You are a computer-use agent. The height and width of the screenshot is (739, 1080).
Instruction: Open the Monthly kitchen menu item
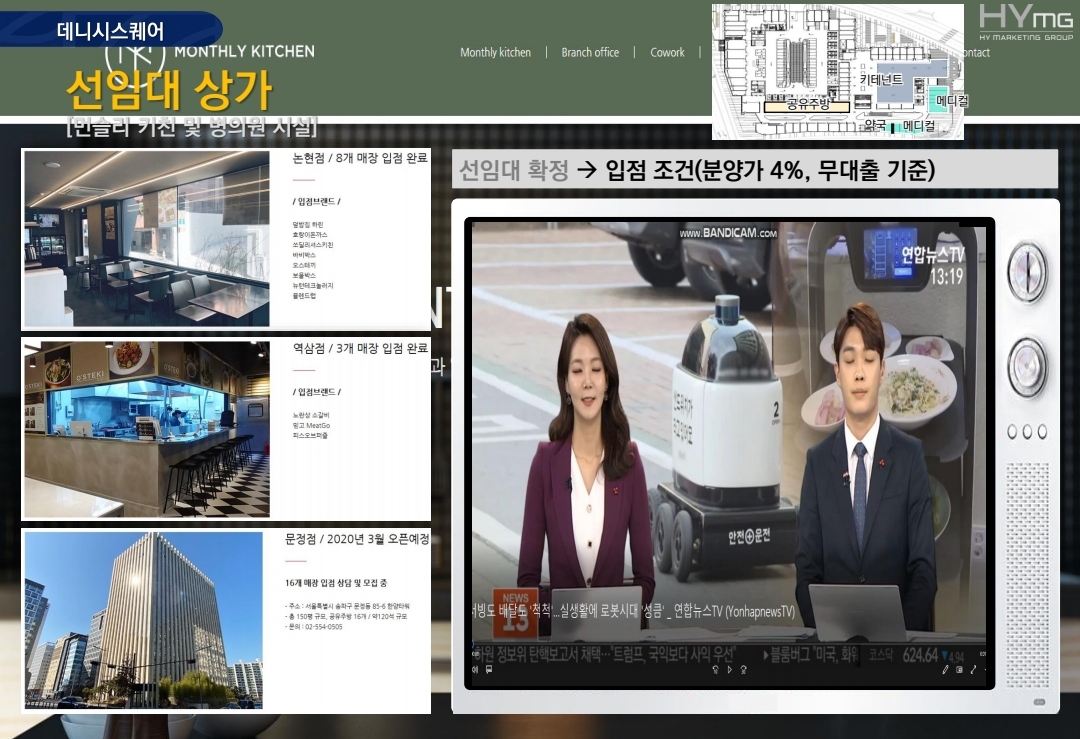click(x=495, y=53)
